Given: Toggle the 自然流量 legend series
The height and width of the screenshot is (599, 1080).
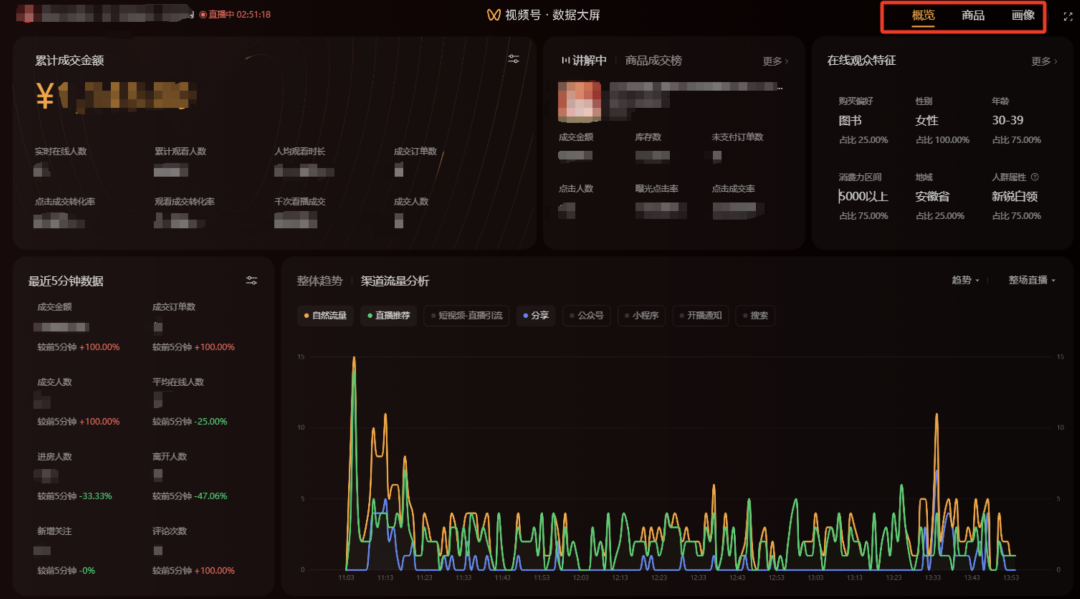Looking at the screenshot, I should (325, 315).
